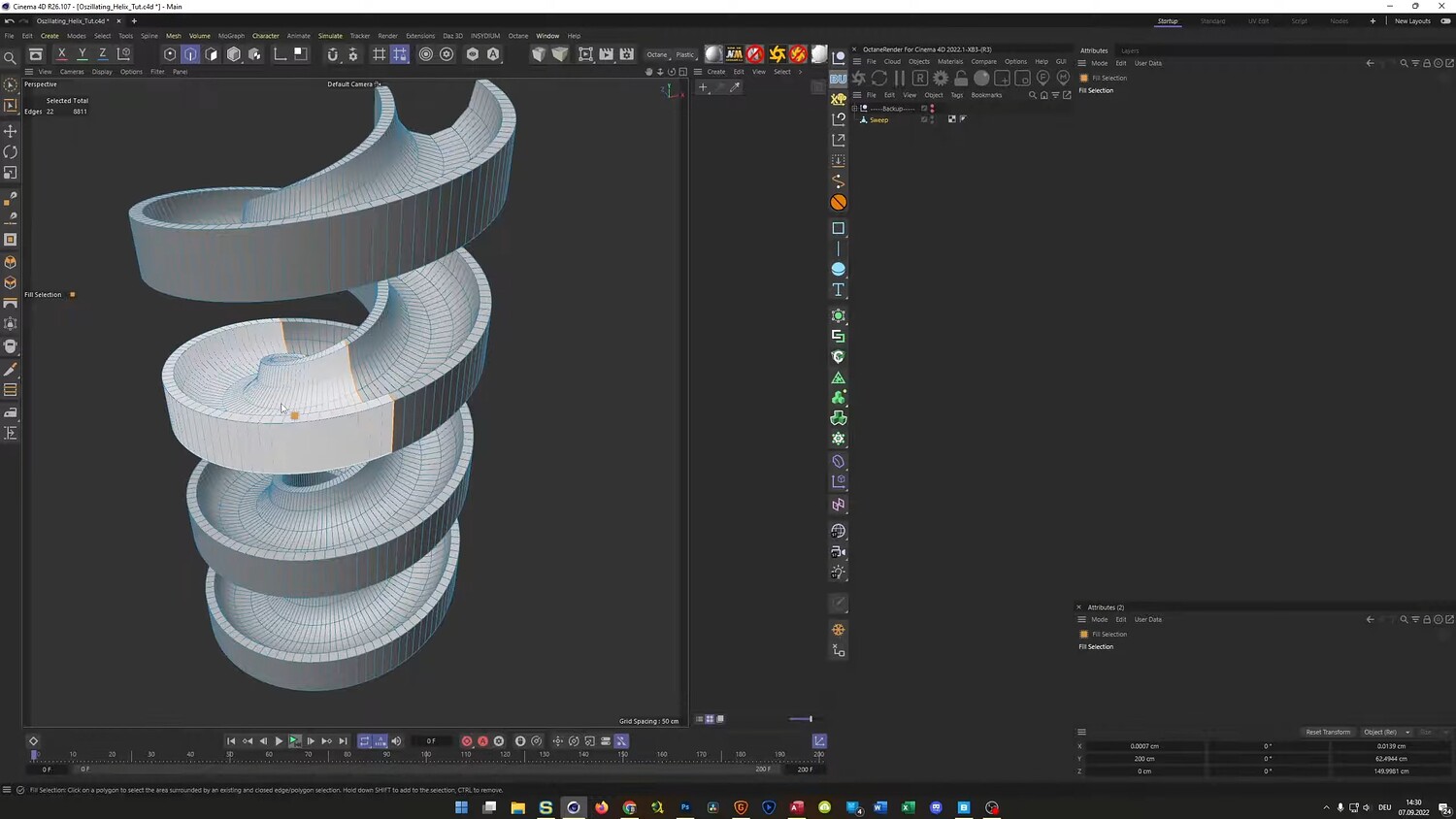Toggle X axis lock
The image size is (1456, 819).
tap(62, 54)
